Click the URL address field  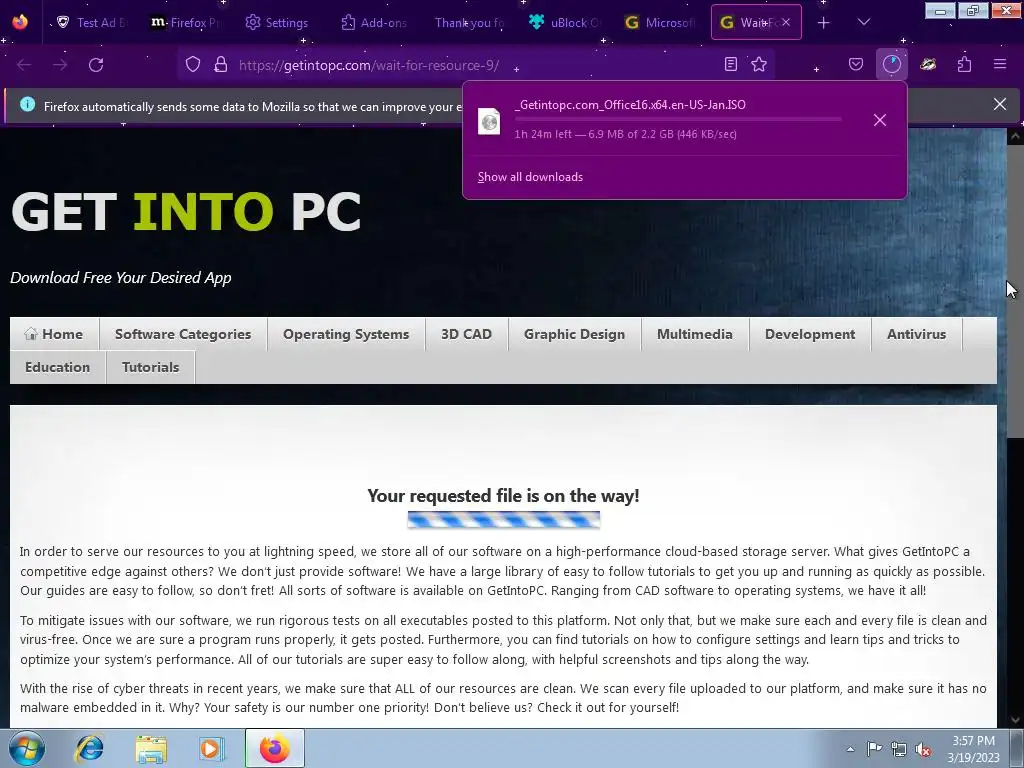pyautogui.click(x=477, y=65)
